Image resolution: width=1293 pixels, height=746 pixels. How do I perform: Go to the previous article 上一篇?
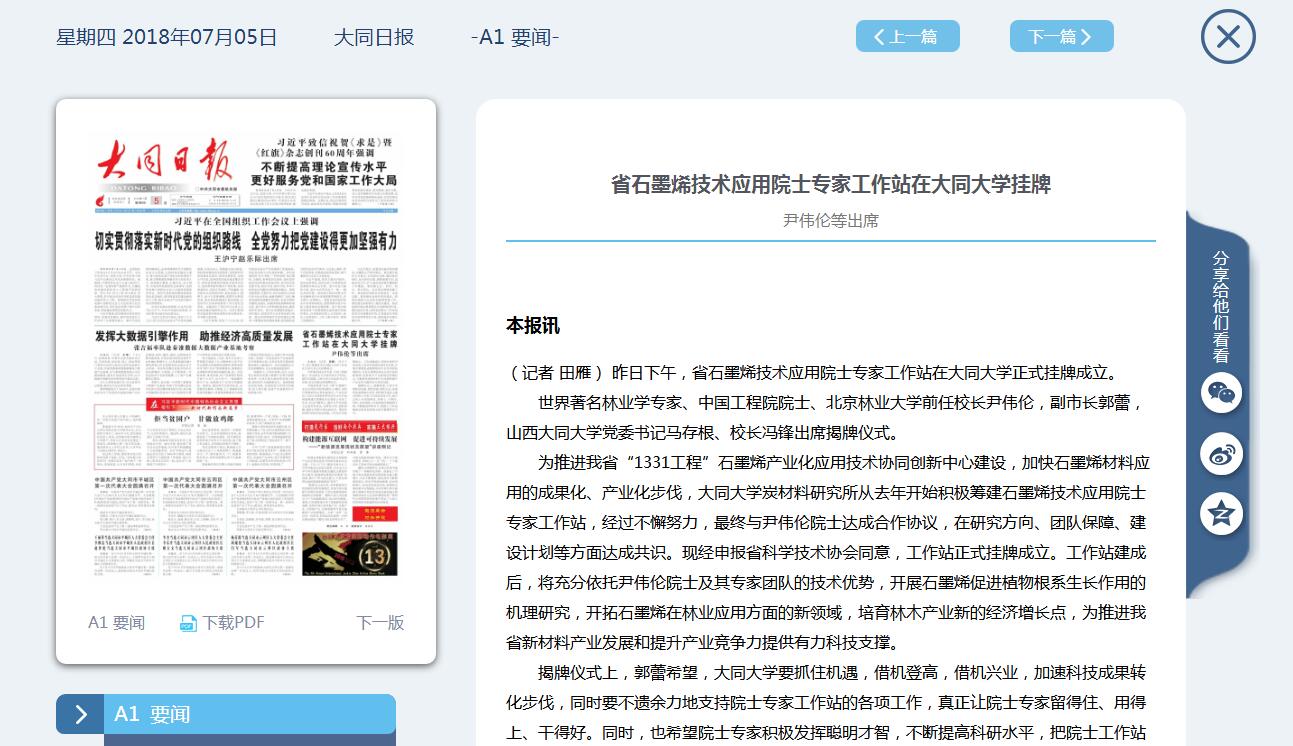pyautogui.click(x=907, y=37)
